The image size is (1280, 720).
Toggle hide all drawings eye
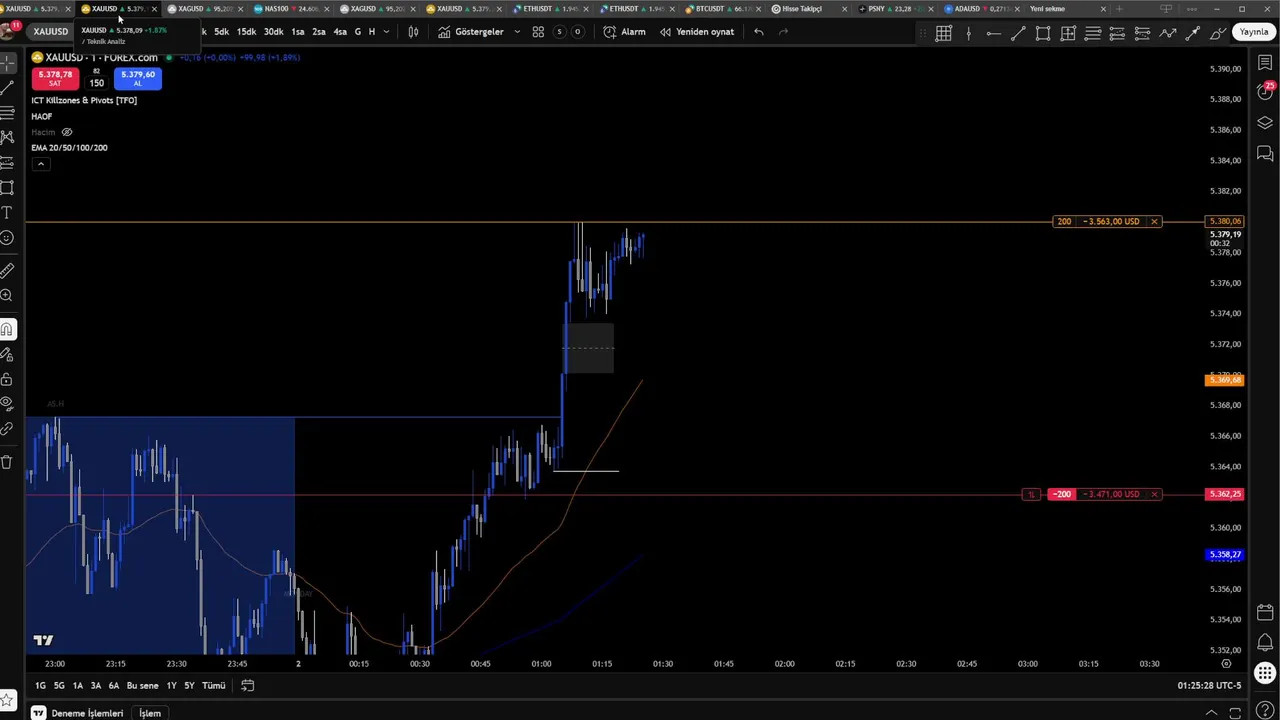[7, 404]
